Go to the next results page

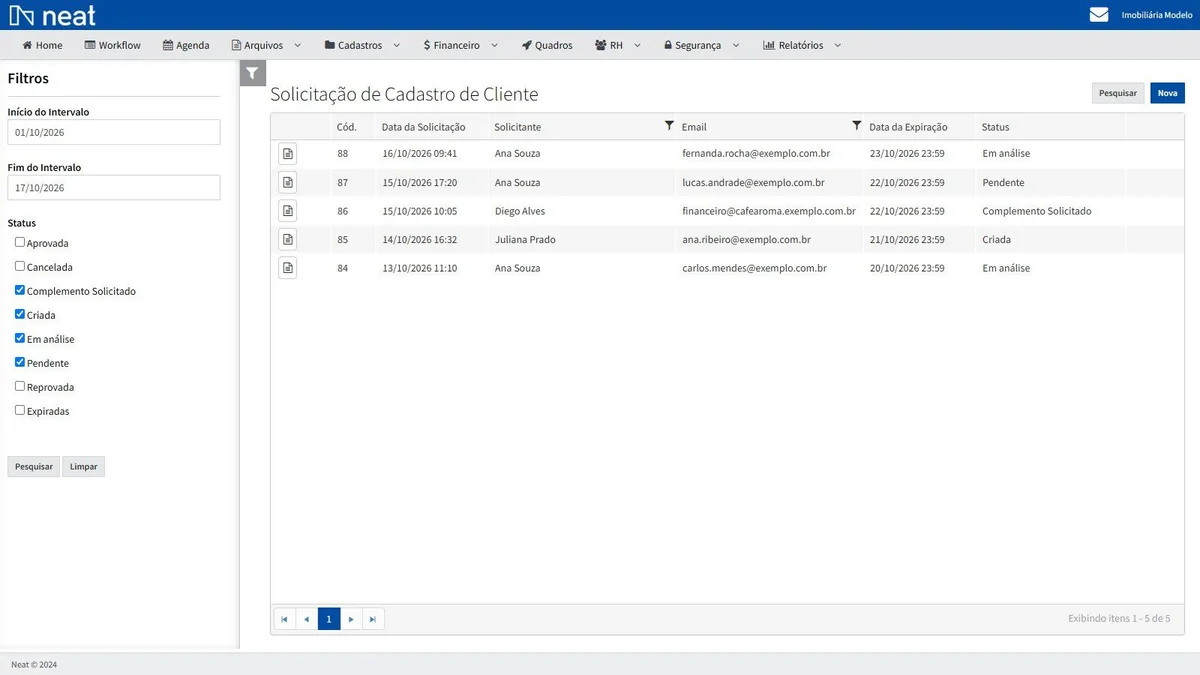click(351, 619)
